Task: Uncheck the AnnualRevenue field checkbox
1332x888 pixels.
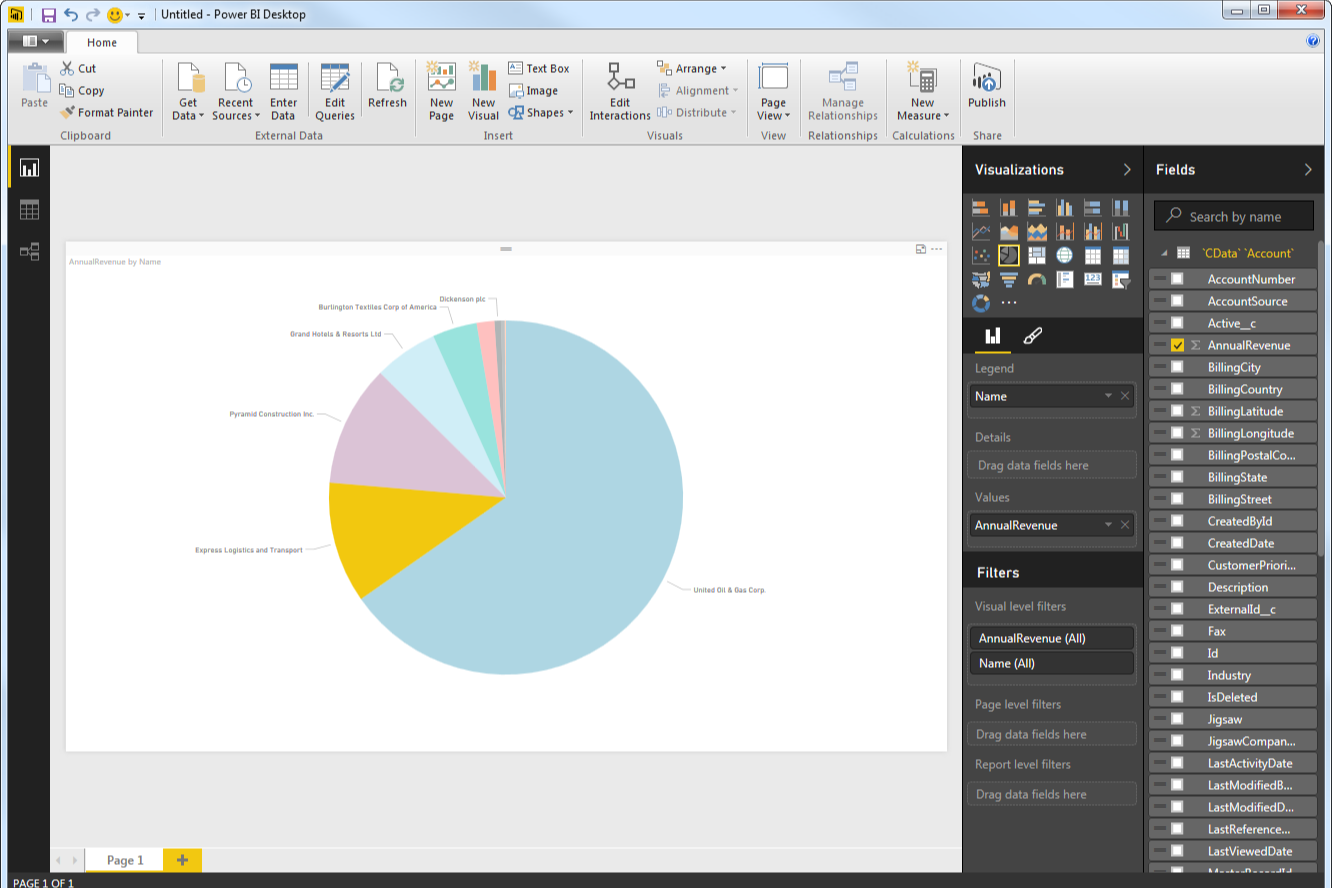Action: point(1177,345)
